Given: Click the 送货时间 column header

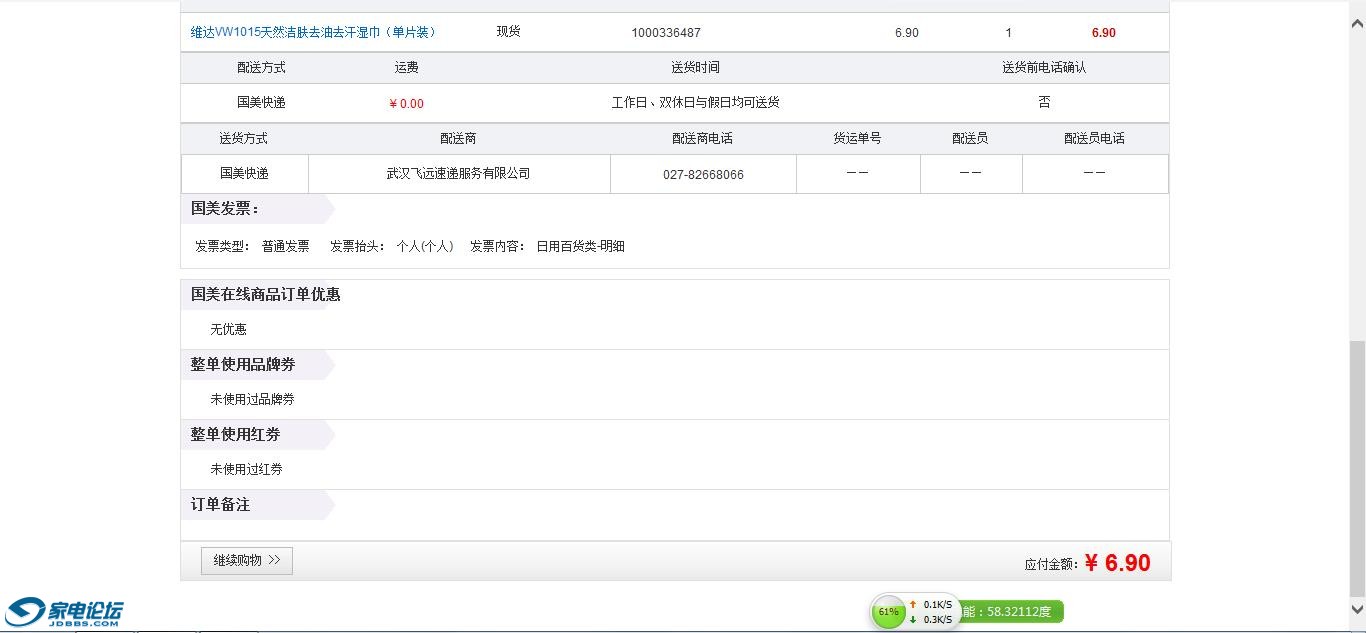Looking at the screenshot, I should click(x=695, y=68).
